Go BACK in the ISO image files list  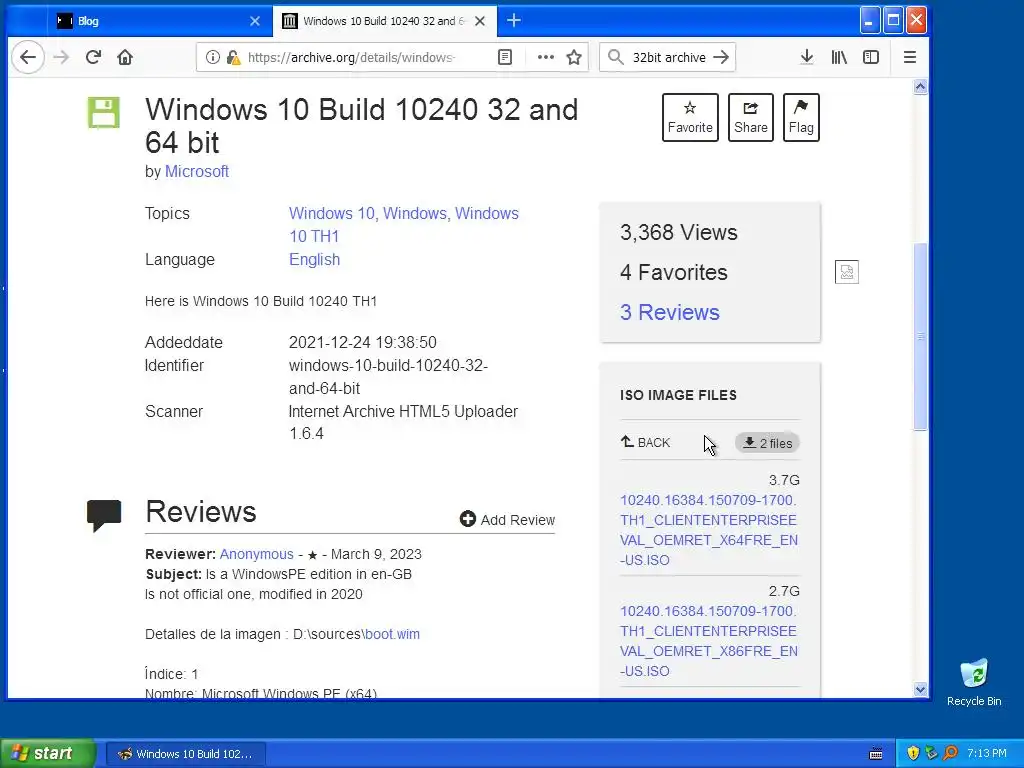click(x=645, y=443)
